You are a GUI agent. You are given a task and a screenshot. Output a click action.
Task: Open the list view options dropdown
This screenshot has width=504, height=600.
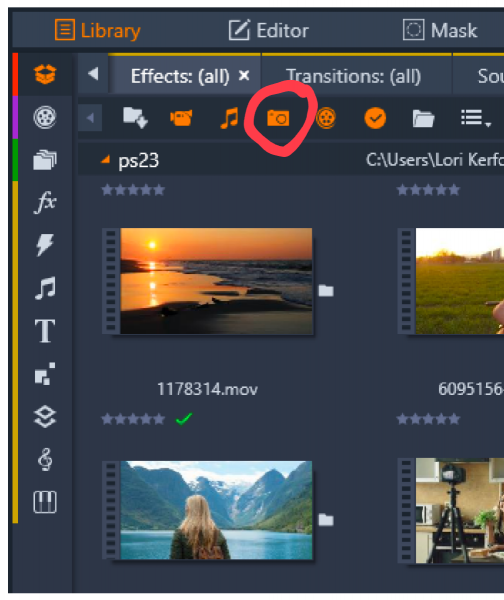(476, 118)
